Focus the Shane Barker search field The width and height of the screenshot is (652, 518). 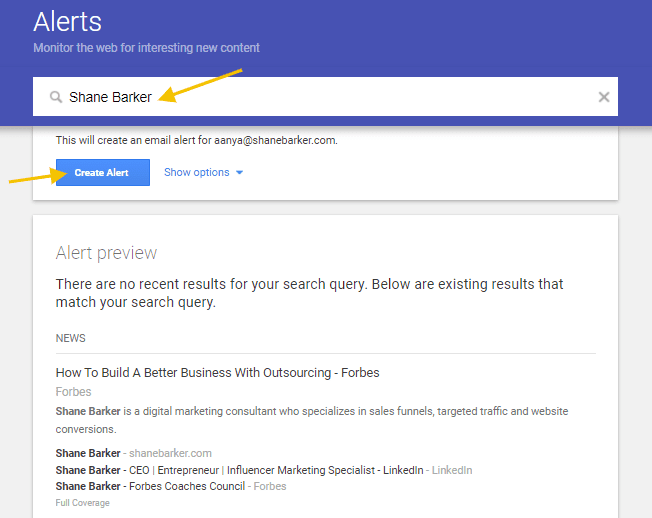pos(330,97)
